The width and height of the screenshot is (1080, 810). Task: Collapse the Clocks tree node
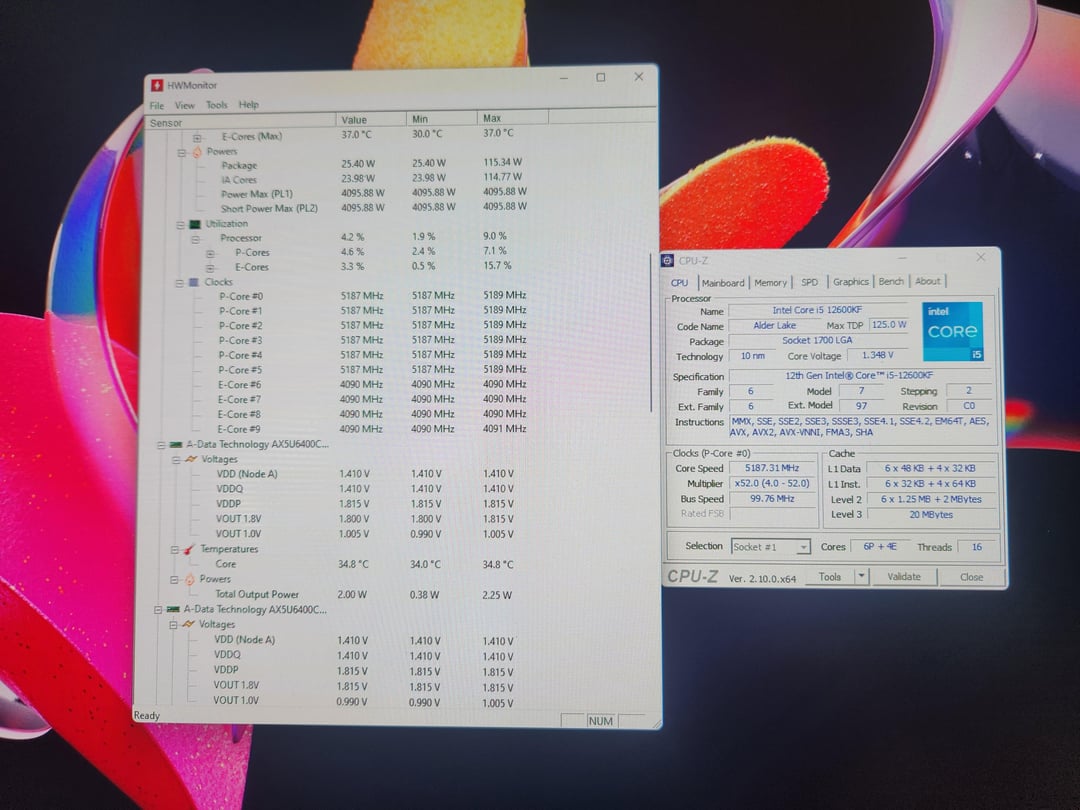point(180,283)
